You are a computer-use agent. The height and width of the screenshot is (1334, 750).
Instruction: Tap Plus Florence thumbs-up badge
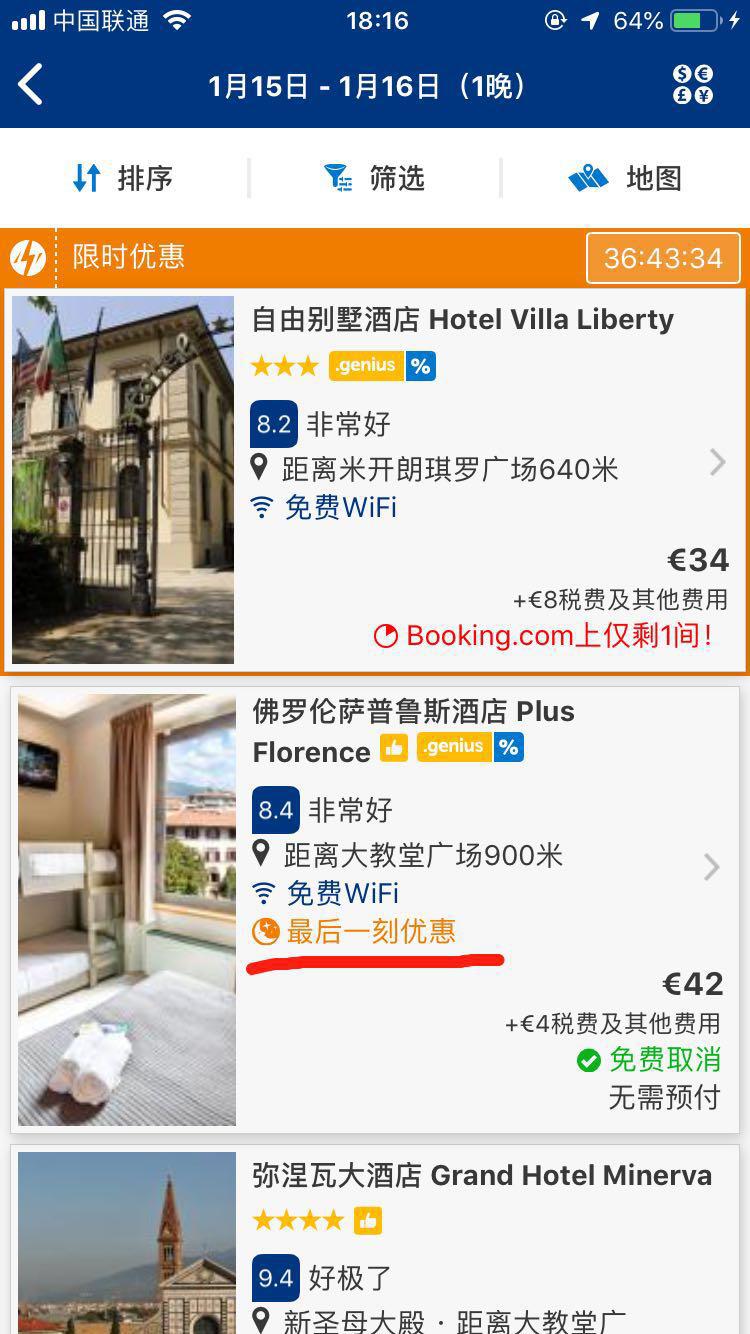pyautogui.click(x=394, y=748)
